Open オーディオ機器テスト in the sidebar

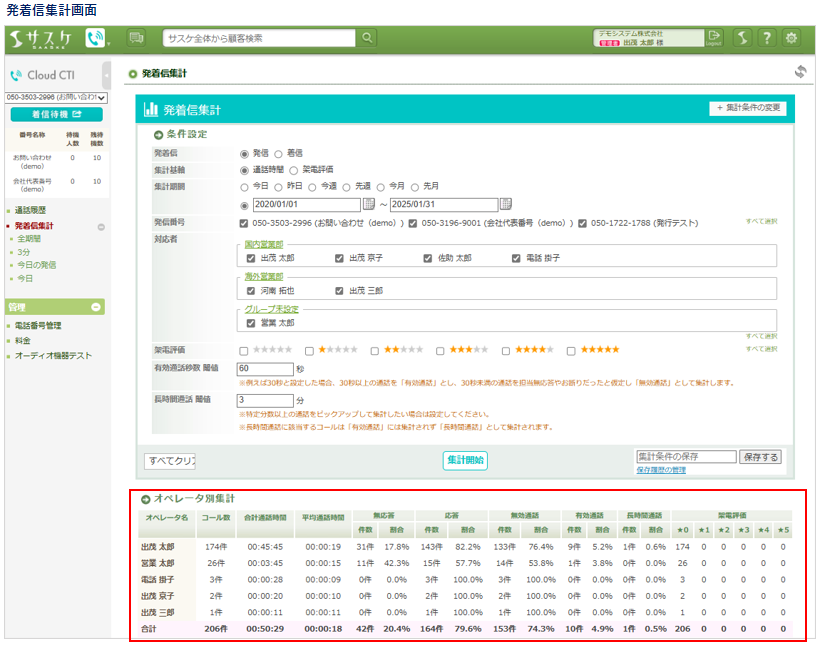pos(53,356)
